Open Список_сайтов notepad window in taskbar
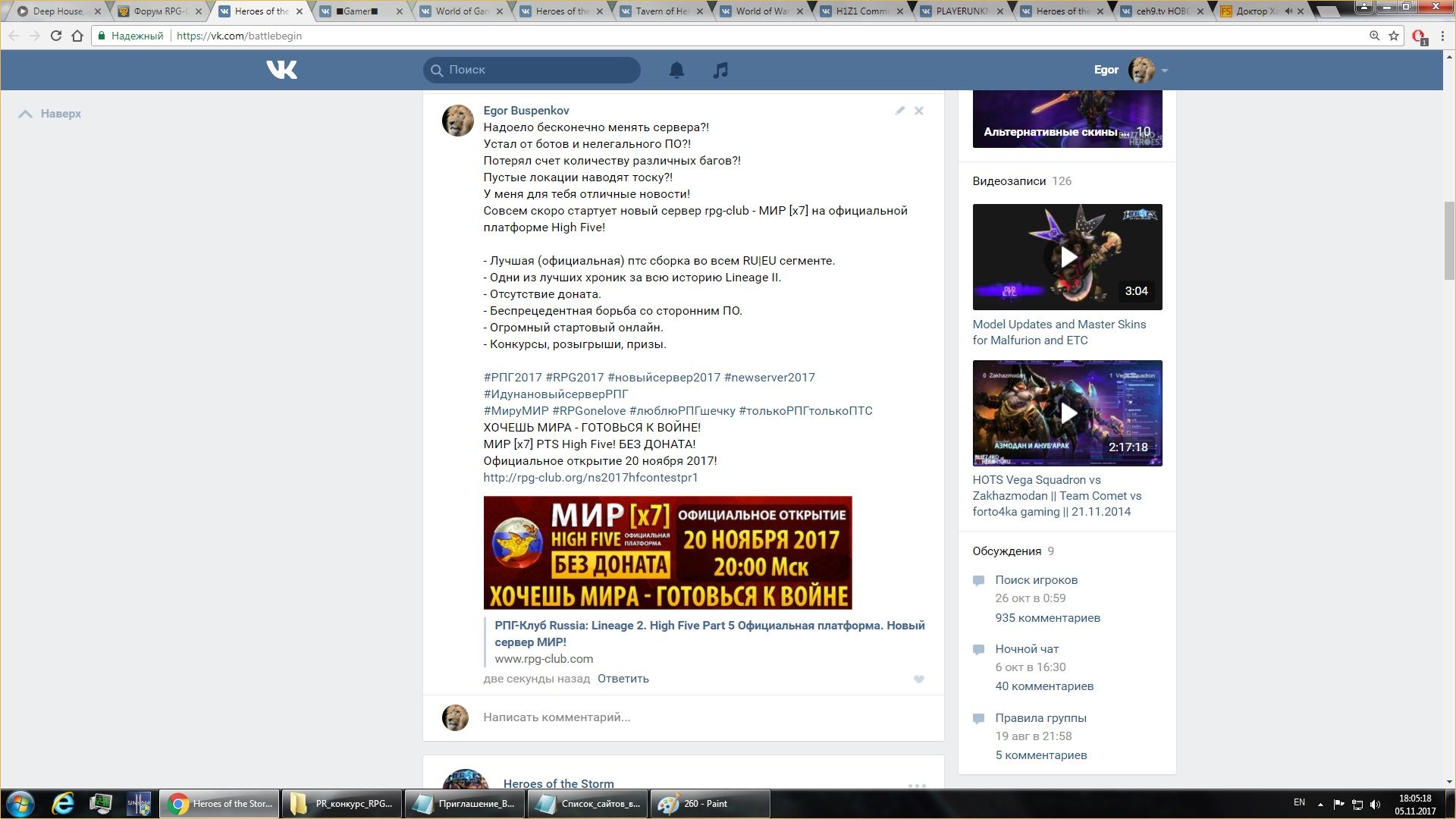Screen dimensions: 1456x819 [587, 804]
